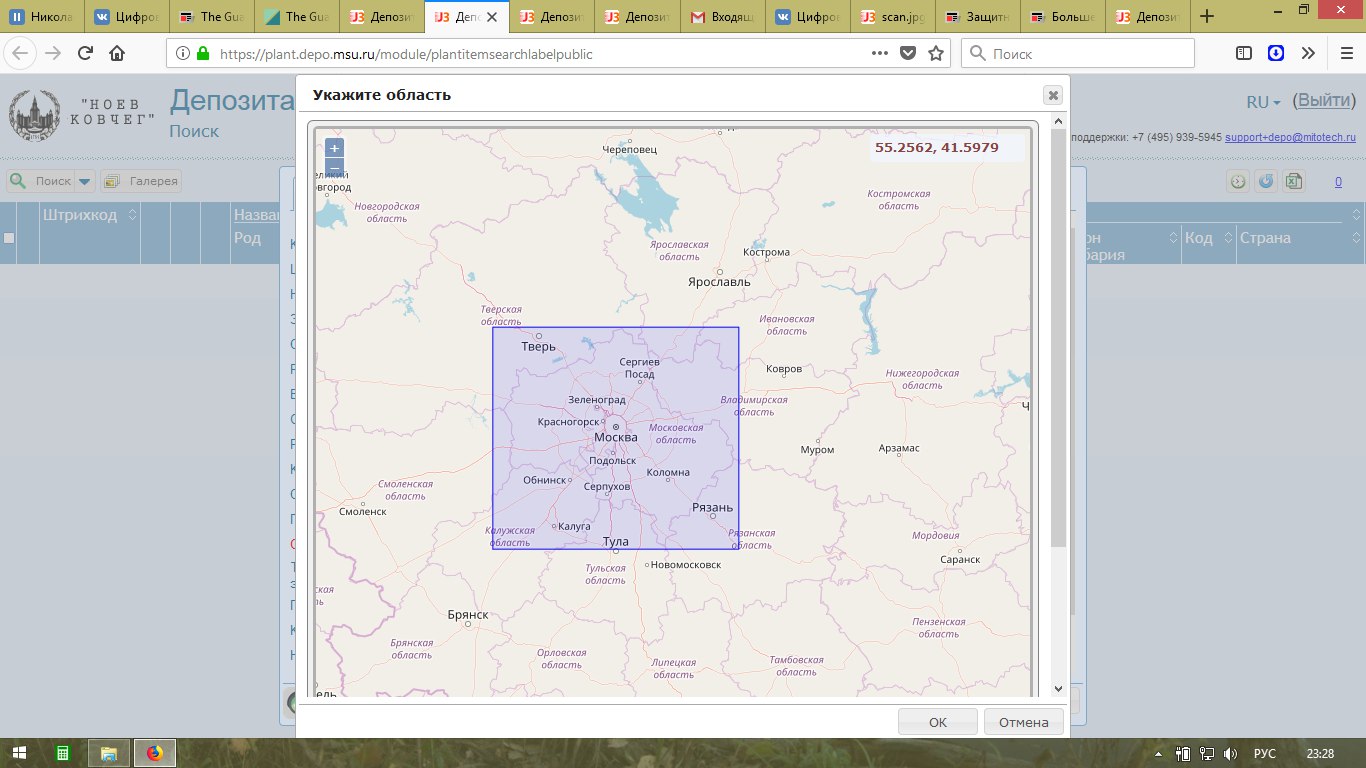The width and height of the screenshot is (1366, 768).
Task: Bookmark this page with star icon
Action: click(936, 54)
